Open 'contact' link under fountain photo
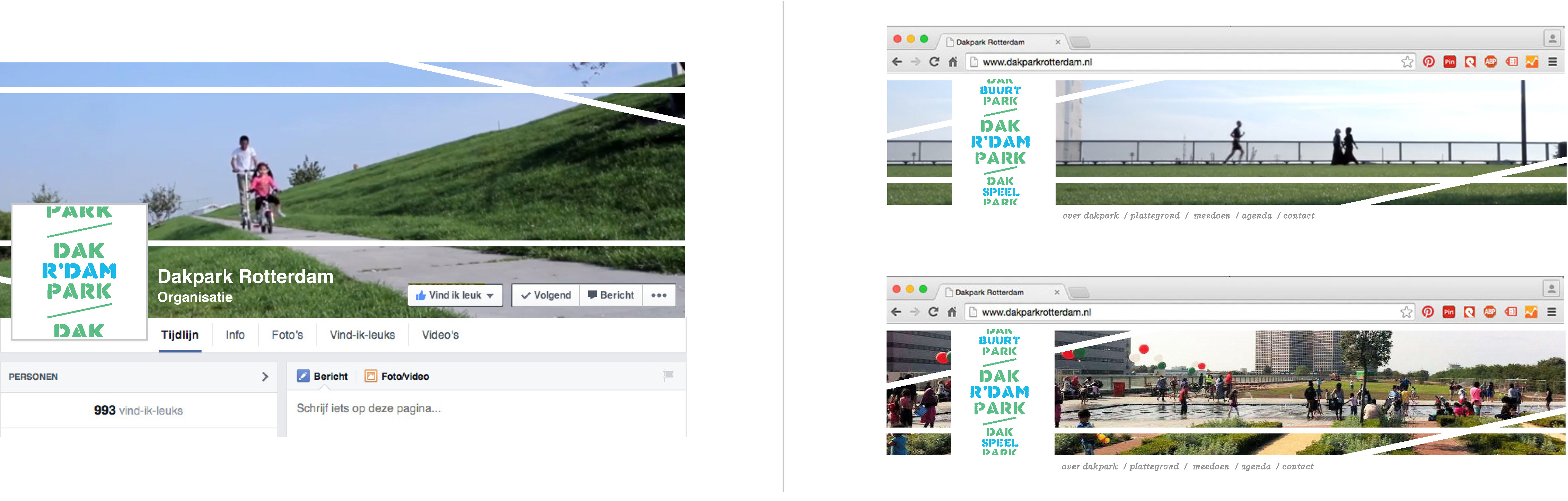The width and height of the screenshot is (1568, 501). (x=1298, y=466)
